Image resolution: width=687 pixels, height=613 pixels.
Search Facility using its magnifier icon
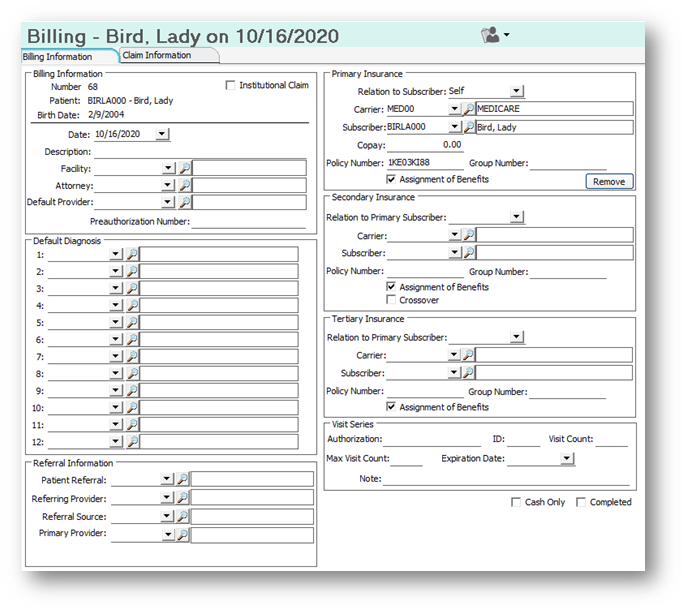[x=185, y=168]
